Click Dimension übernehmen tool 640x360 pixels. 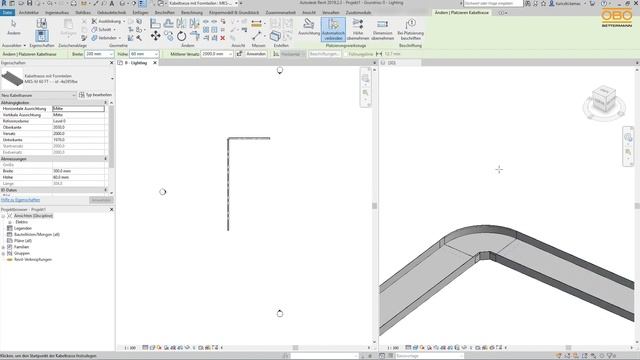(382, 29)
